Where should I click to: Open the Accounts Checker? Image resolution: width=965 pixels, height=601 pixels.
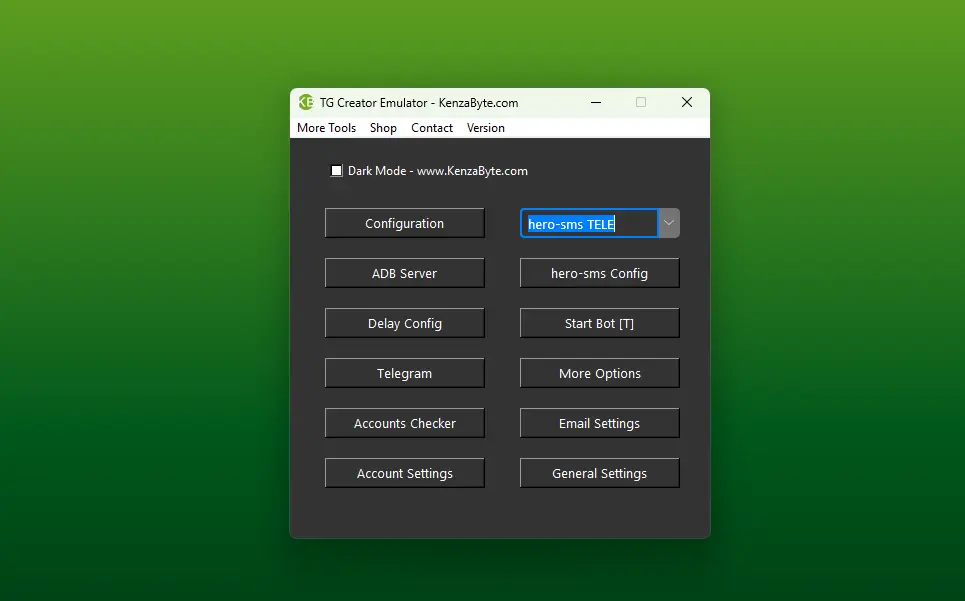point(404,423)
